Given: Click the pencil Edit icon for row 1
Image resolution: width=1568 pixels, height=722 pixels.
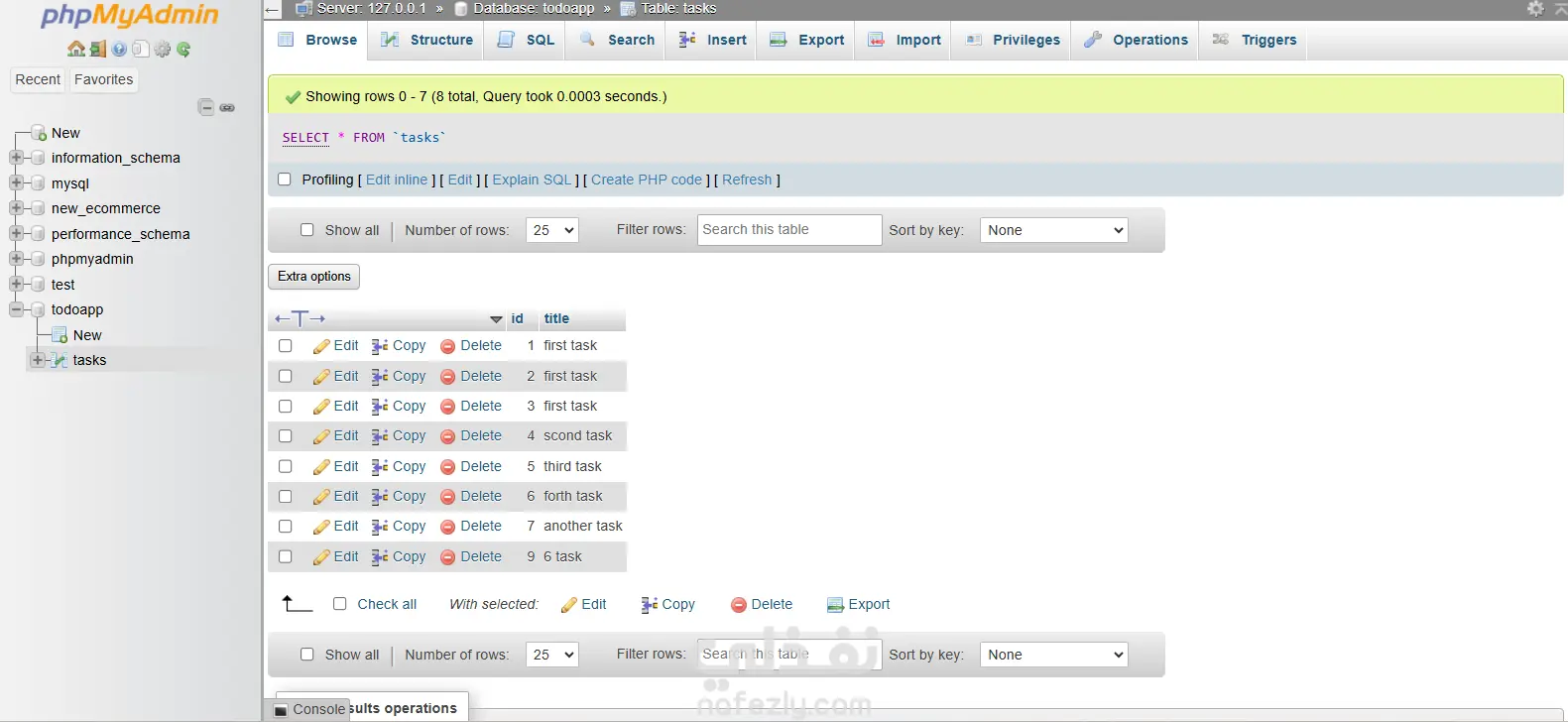Looking at the screenshot, I should tap(321, 346).
